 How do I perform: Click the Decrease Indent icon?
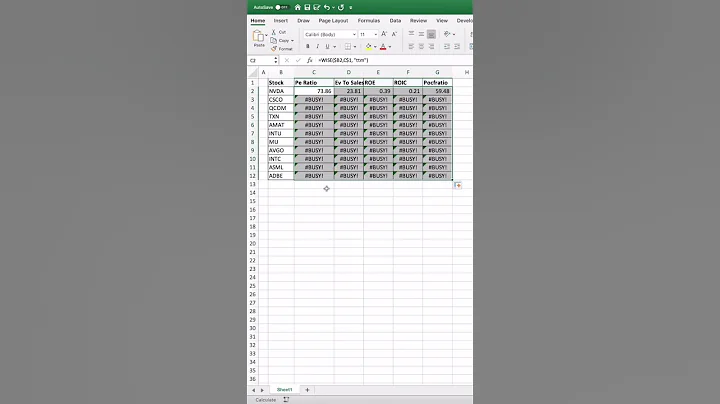click(x=447, y=46)
